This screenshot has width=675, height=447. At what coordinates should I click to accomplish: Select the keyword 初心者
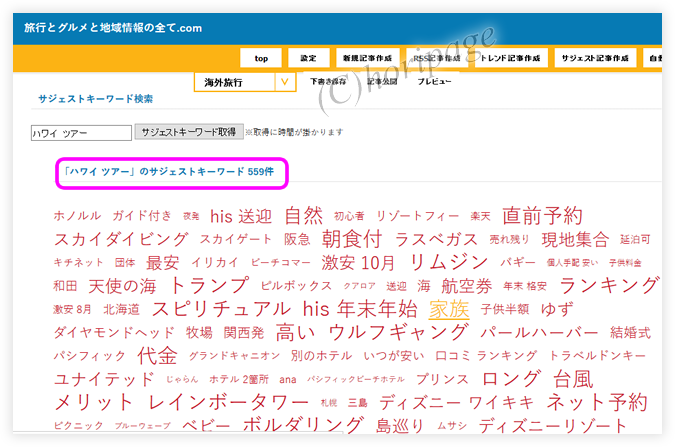(x=349, y=216)
